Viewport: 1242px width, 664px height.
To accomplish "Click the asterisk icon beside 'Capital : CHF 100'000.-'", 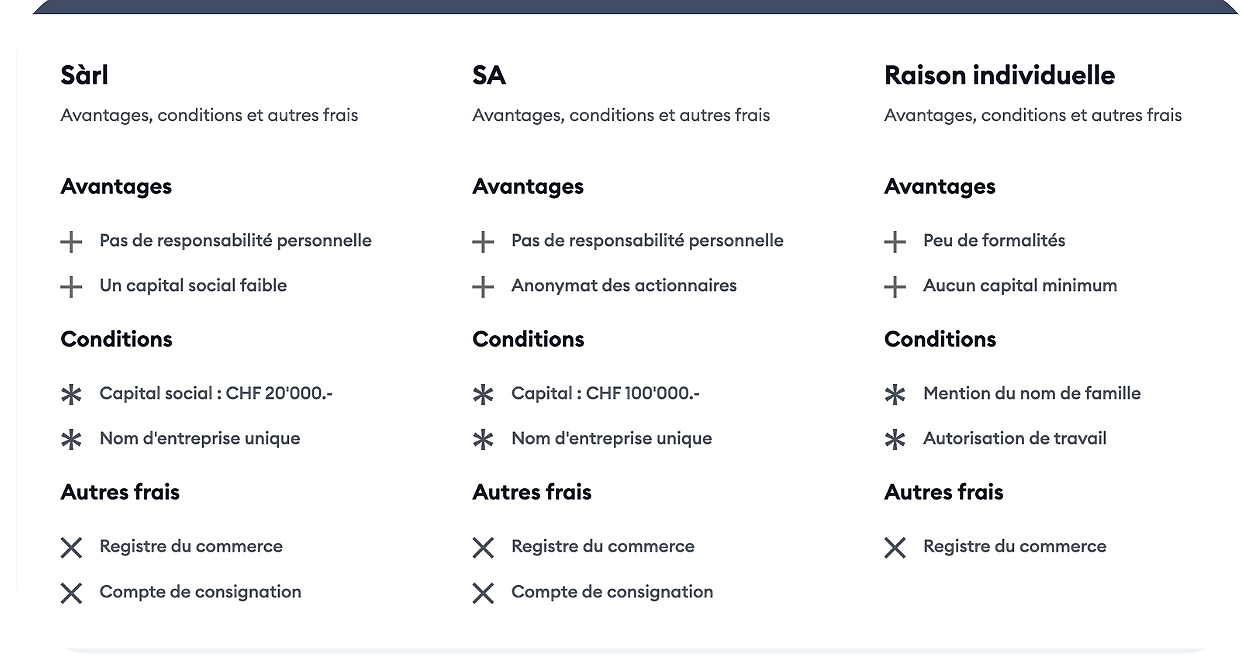I will point(483,395).
